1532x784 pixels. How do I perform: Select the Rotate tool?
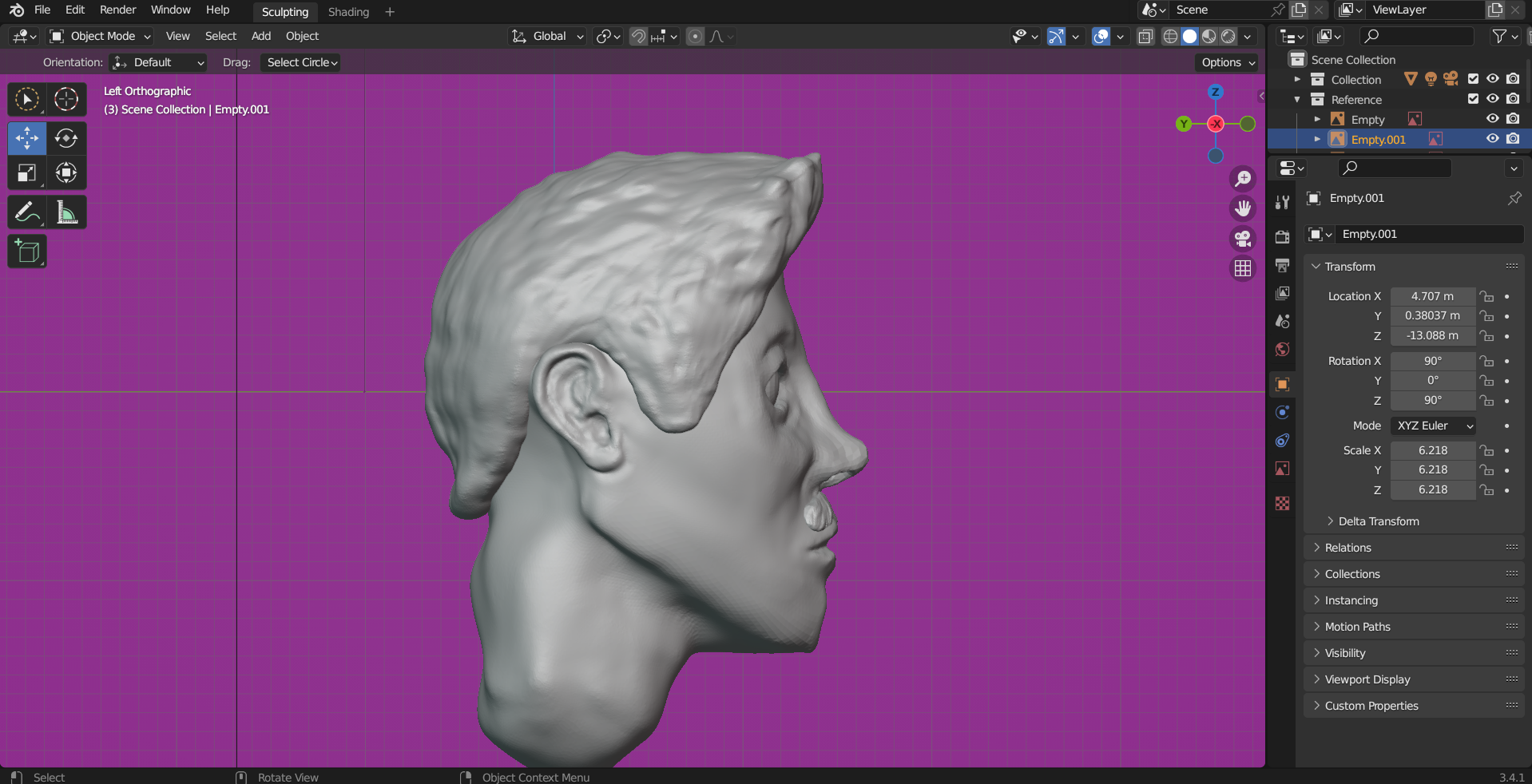pos(66,138)
